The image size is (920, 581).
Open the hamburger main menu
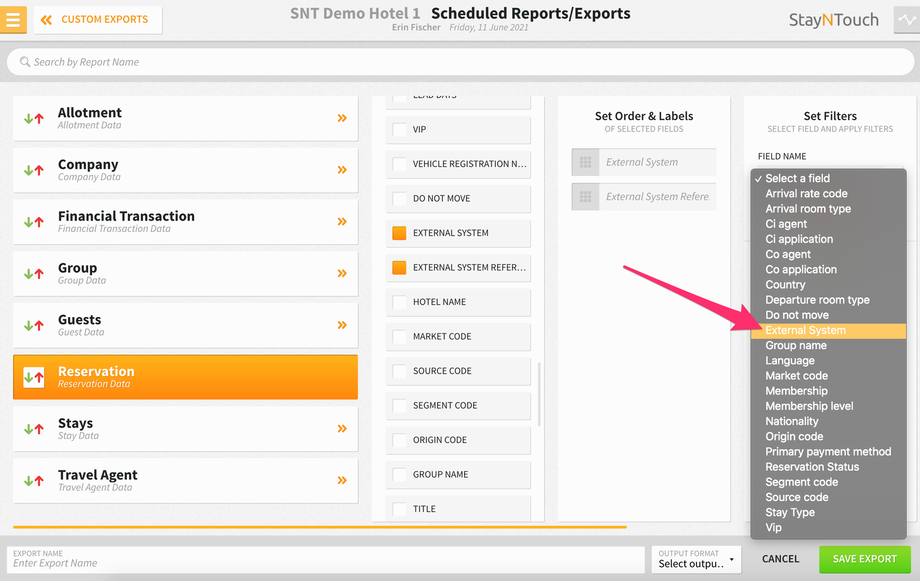tap(13, 19)
